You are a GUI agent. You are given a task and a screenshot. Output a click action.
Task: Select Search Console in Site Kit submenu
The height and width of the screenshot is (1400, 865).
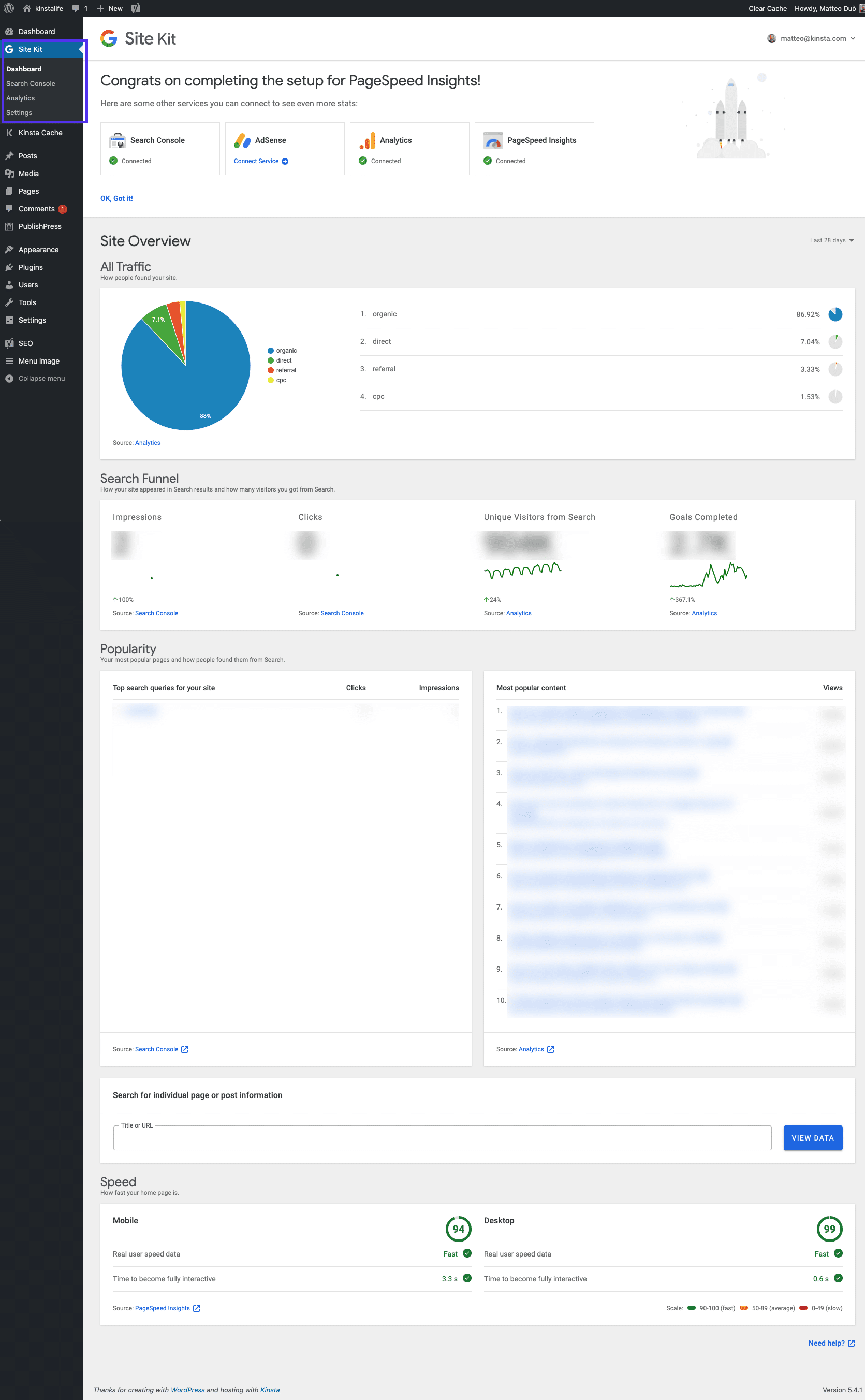pos(31,83)
